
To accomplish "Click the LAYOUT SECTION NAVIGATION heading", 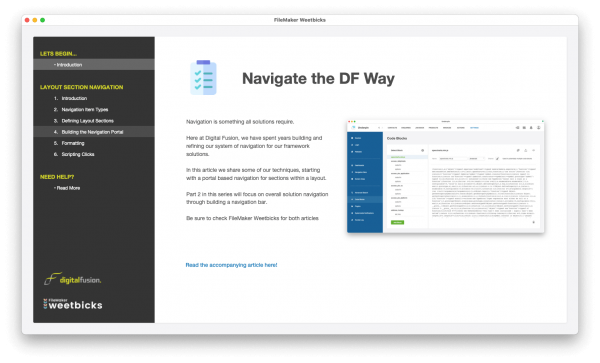I will coord(82,87).
